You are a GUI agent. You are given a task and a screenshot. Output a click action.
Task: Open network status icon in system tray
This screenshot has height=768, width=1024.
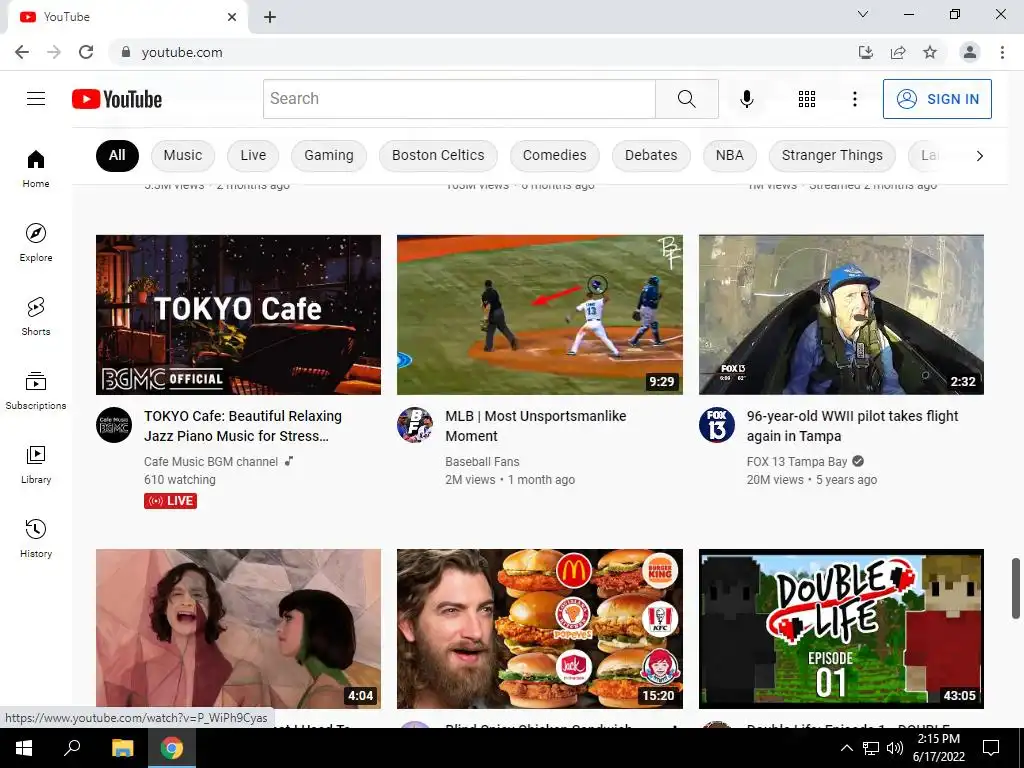pos(871,748)
